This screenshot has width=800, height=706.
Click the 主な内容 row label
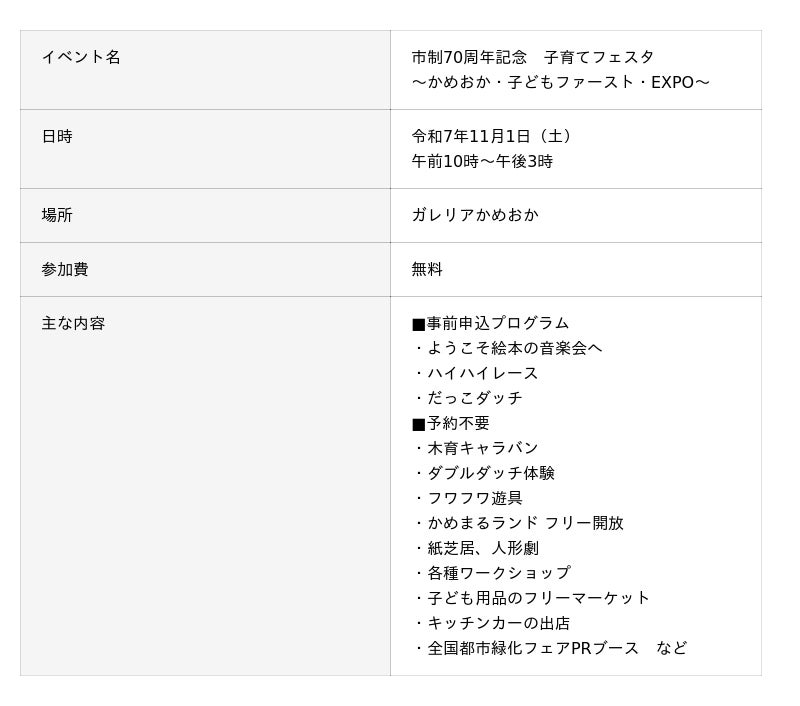(73, 323)
